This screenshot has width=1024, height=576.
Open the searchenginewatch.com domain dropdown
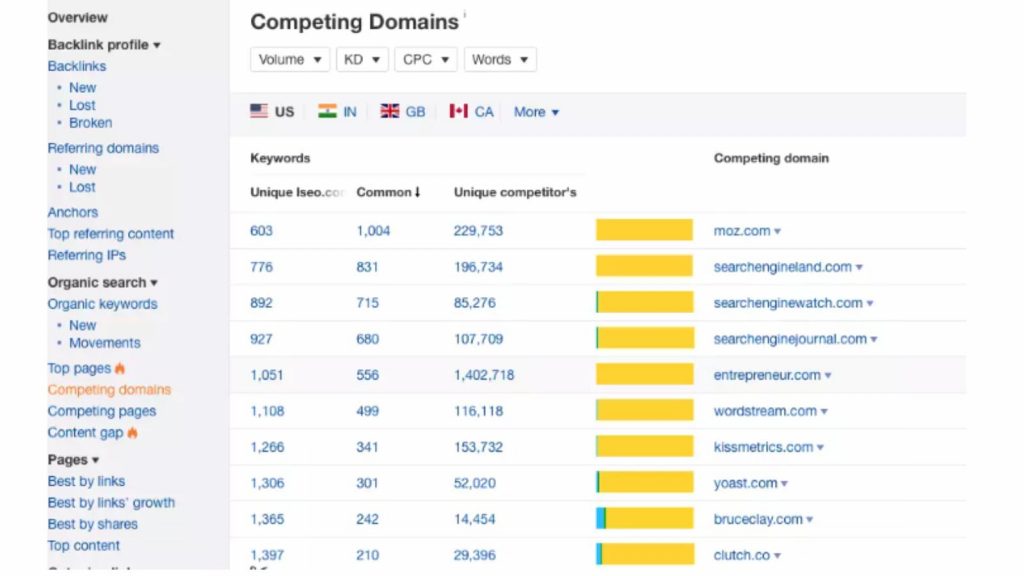tap(870, 303)
